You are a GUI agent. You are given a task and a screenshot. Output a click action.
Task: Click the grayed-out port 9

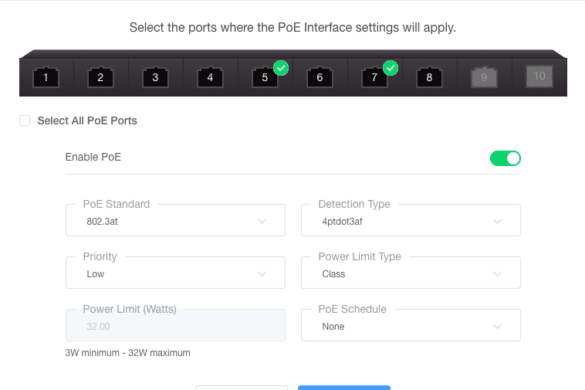click(x=484, y=77)
